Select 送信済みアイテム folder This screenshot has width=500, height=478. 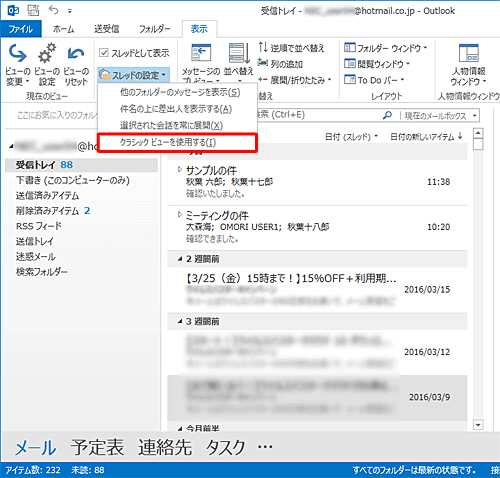coord(47,195)
